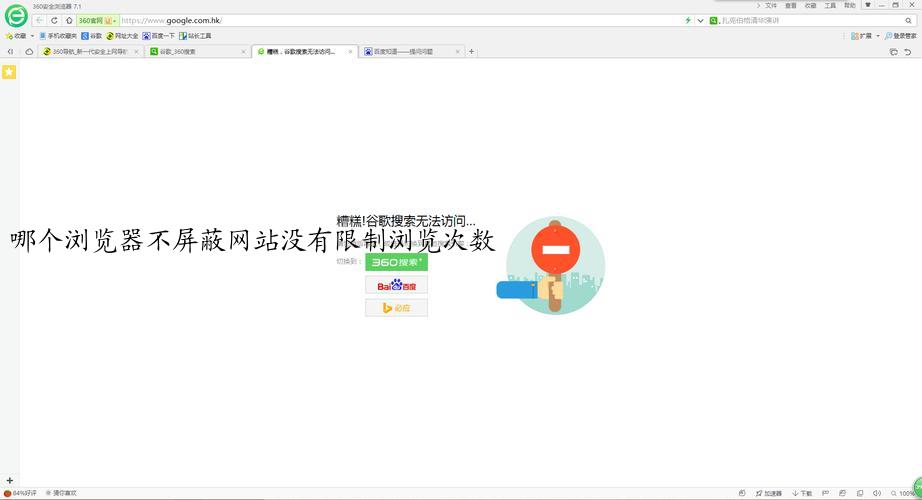Open the 手机收藏夹 bookmark
This screenshot has height=500, width=922.
pos(58,36)
